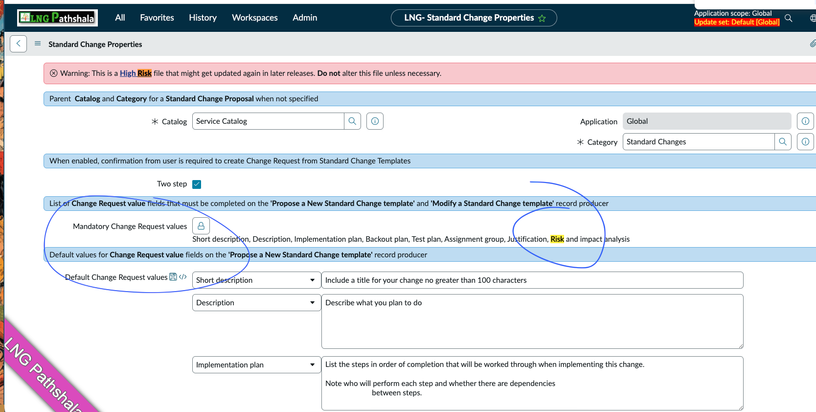
Task: Dismiss the warning message x icon
Action: pyautogui.click(x=54, y=73)
